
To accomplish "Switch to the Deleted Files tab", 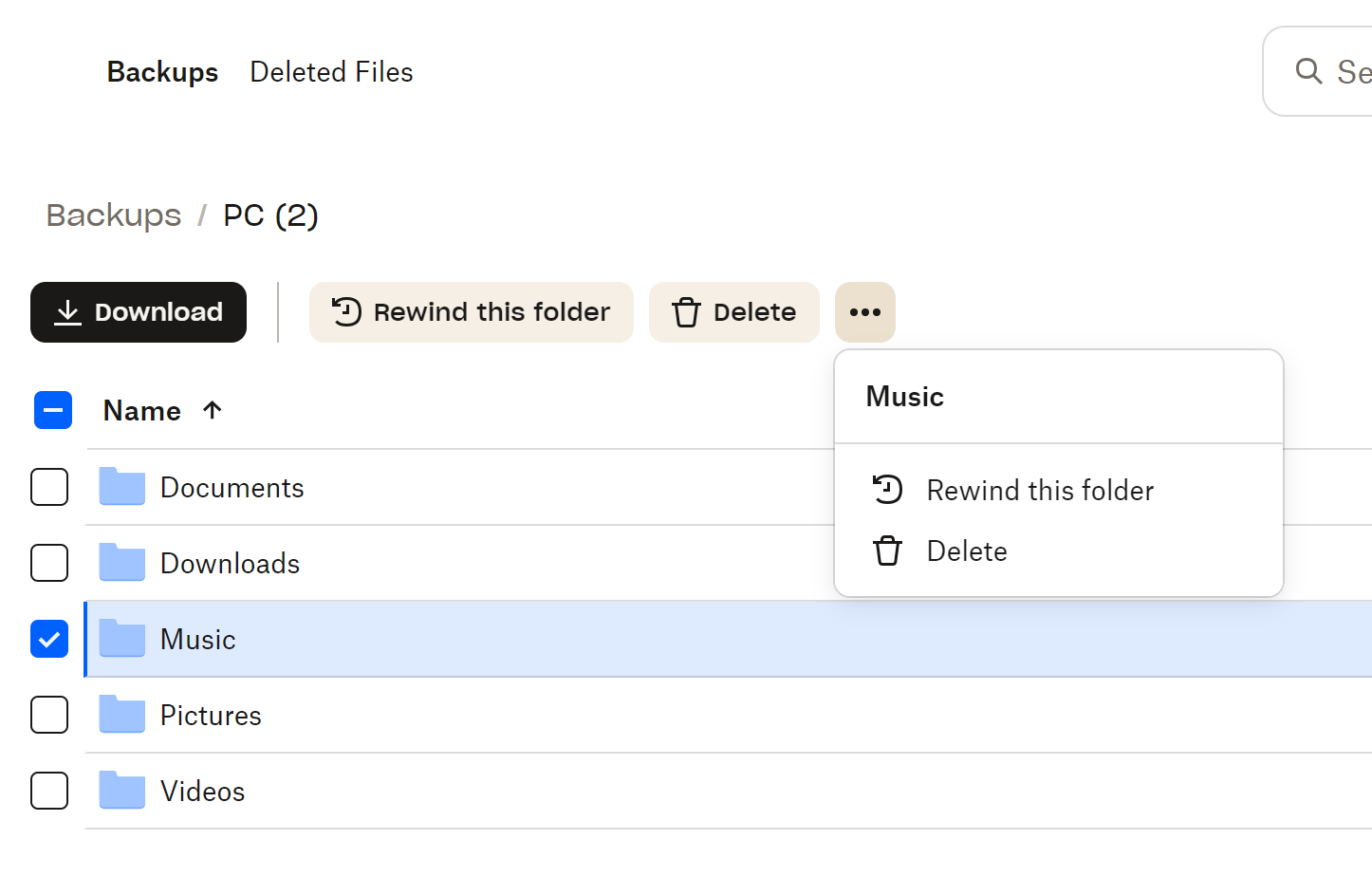I will (x=331, y=72).
